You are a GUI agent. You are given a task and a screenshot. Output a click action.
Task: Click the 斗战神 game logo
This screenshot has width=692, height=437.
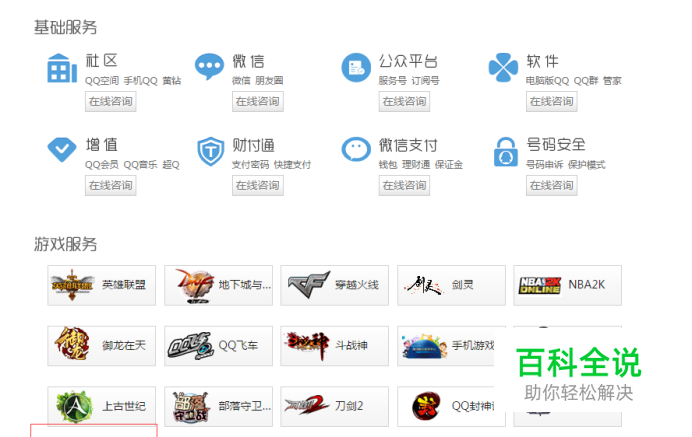307,345
